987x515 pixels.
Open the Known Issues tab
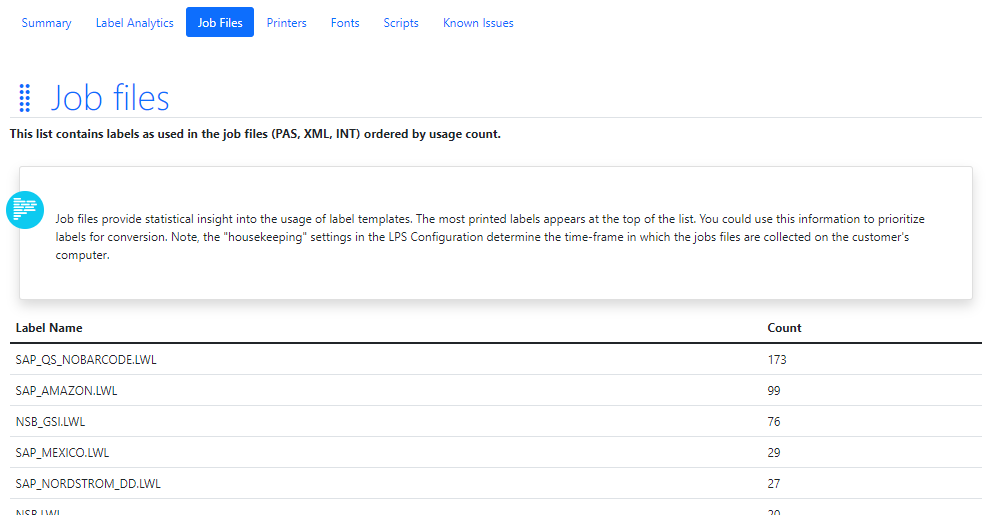coord(478,23)
